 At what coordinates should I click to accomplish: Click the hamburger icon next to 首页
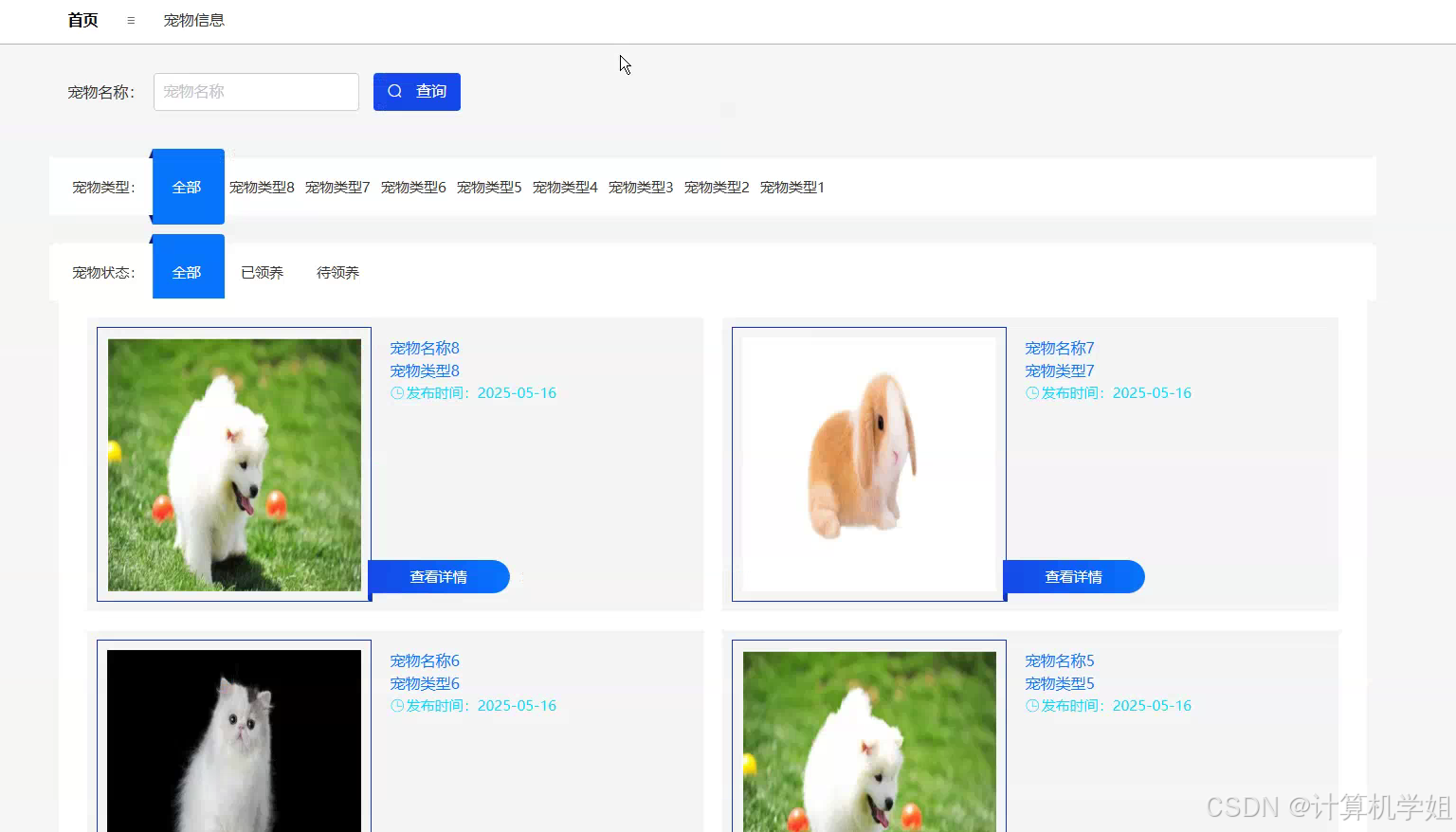(x=131, y=20)
